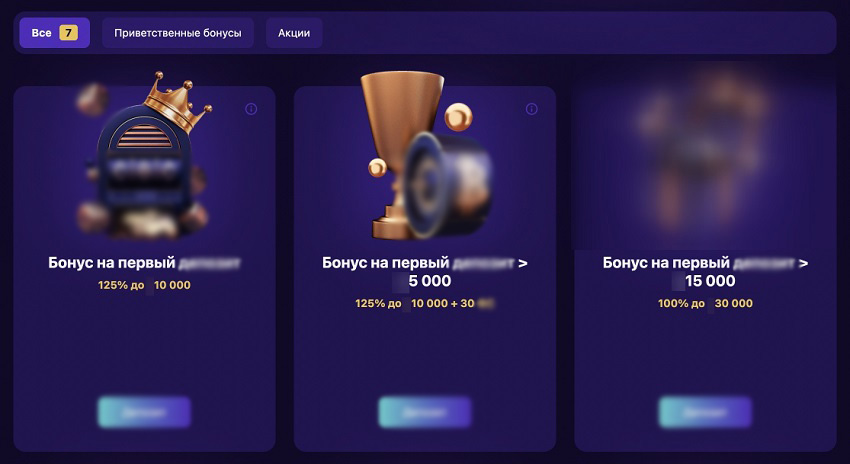
Task: Click the 100% до 30 000 offer text
Action: pos(705,304)
